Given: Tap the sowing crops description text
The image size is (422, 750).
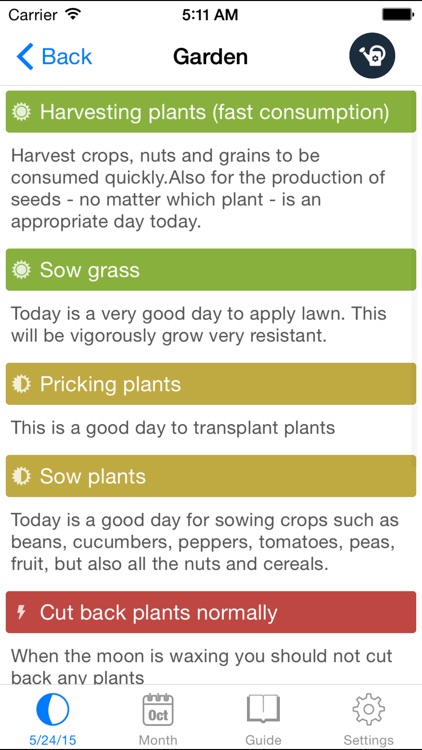Looking at the screenshot, I should 205,542.
